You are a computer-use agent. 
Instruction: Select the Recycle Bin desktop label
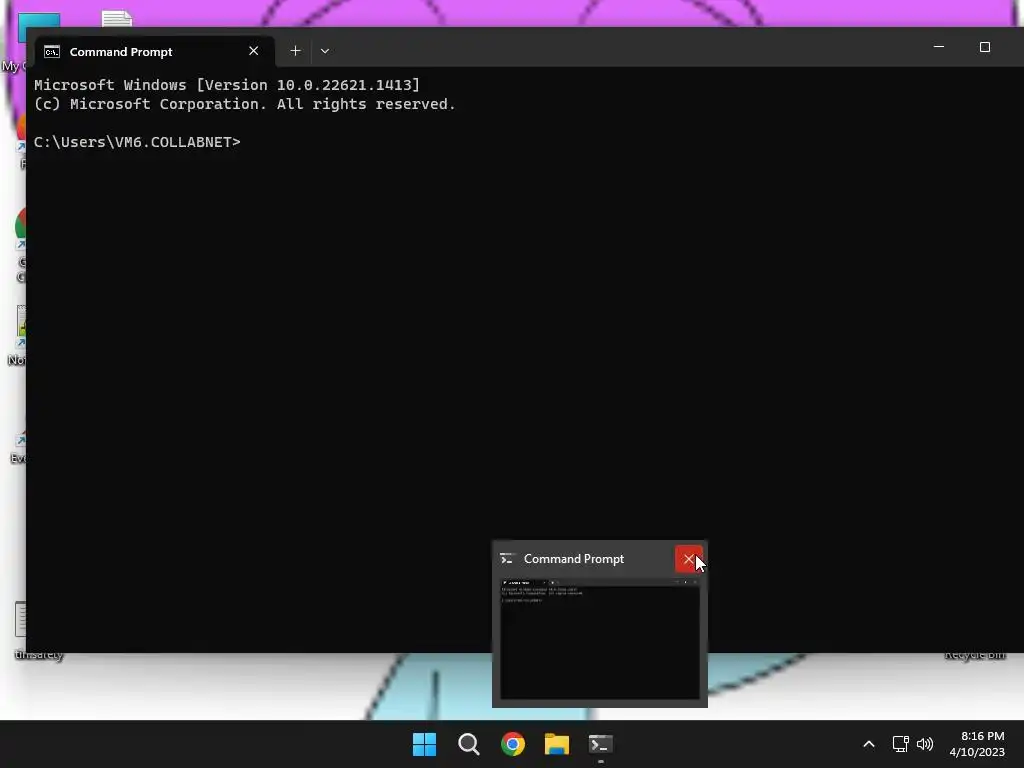pos(975,655)
